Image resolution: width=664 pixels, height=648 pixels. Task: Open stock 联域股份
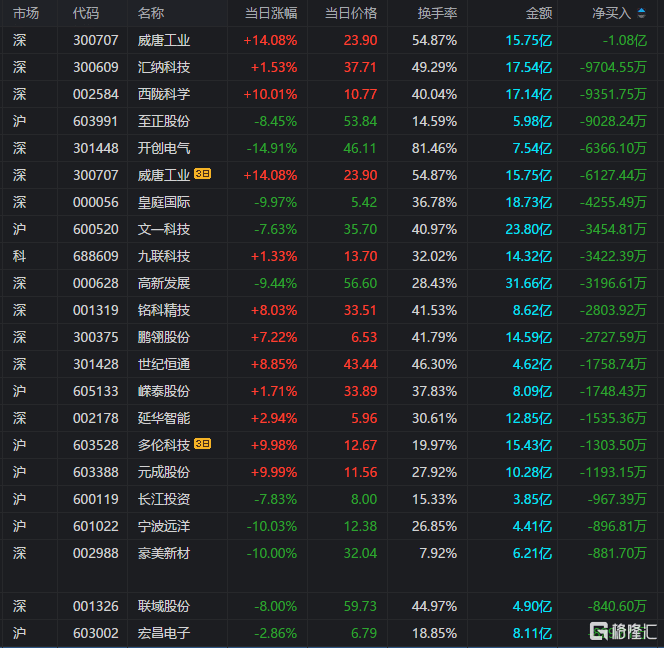pyautogui.click(x=164, y=606)
